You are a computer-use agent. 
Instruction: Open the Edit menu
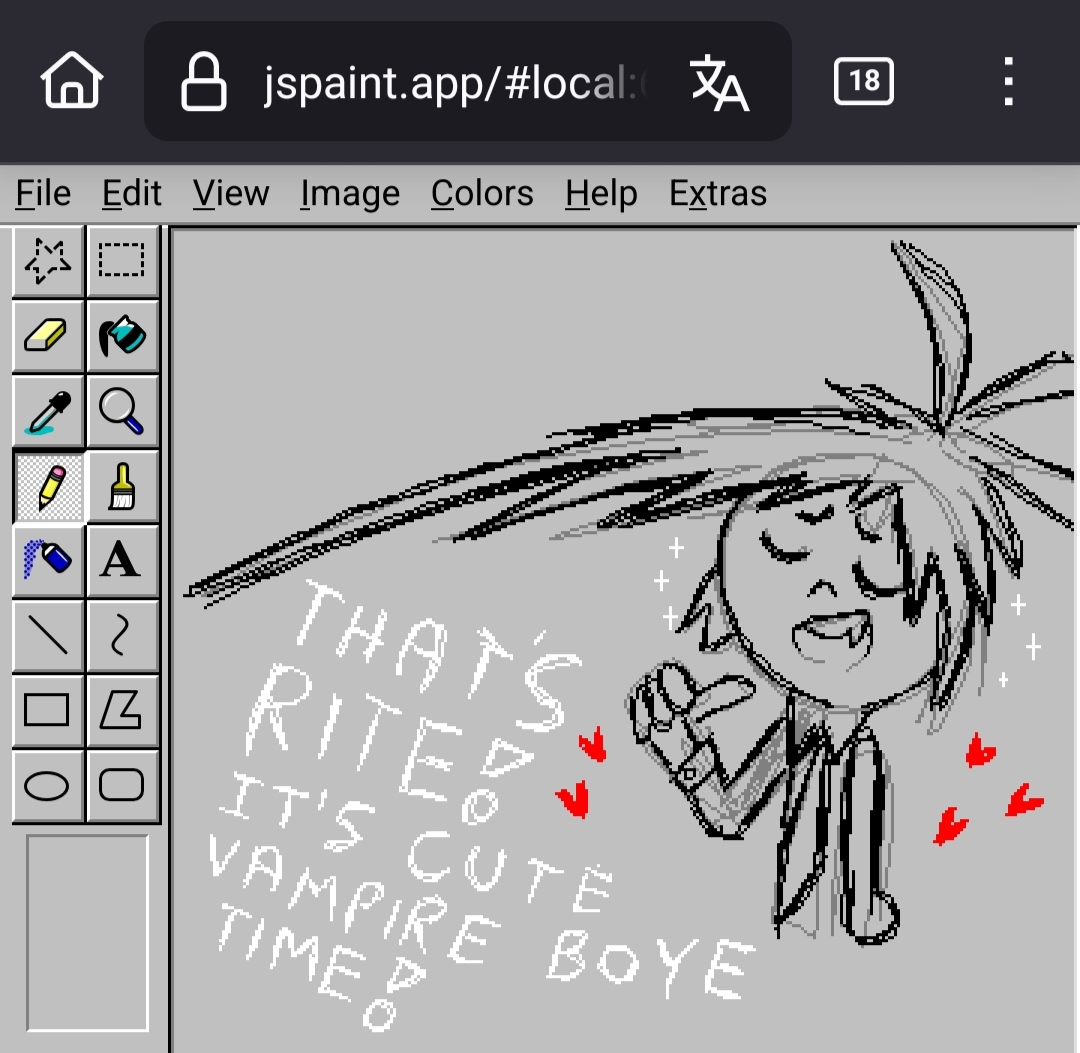pos(132,193)
